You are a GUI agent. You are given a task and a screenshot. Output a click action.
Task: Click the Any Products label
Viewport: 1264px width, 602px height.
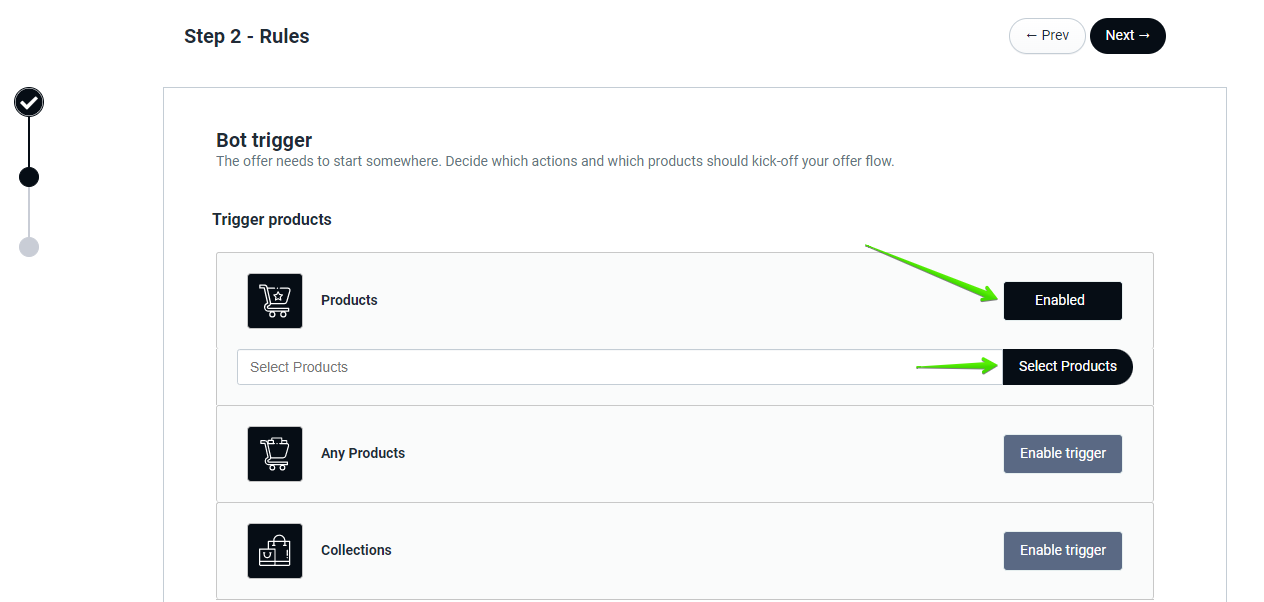363,454
